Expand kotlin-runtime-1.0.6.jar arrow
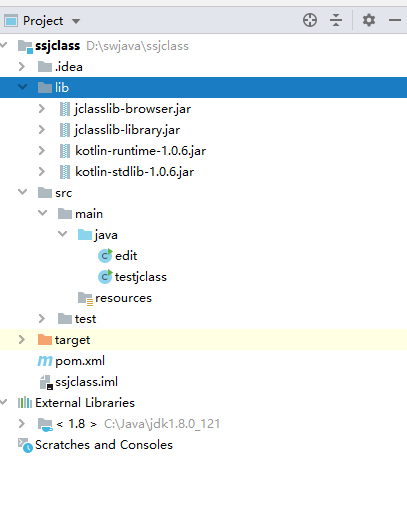 [x=42, y=150]
